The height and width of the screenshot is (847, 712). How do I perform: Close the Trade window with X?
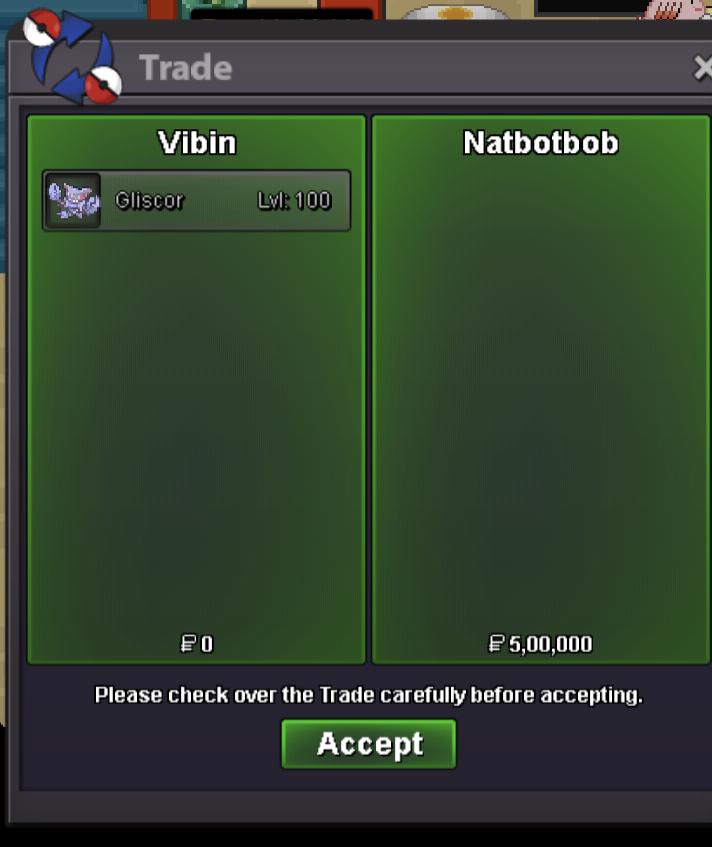click(702, 68)
